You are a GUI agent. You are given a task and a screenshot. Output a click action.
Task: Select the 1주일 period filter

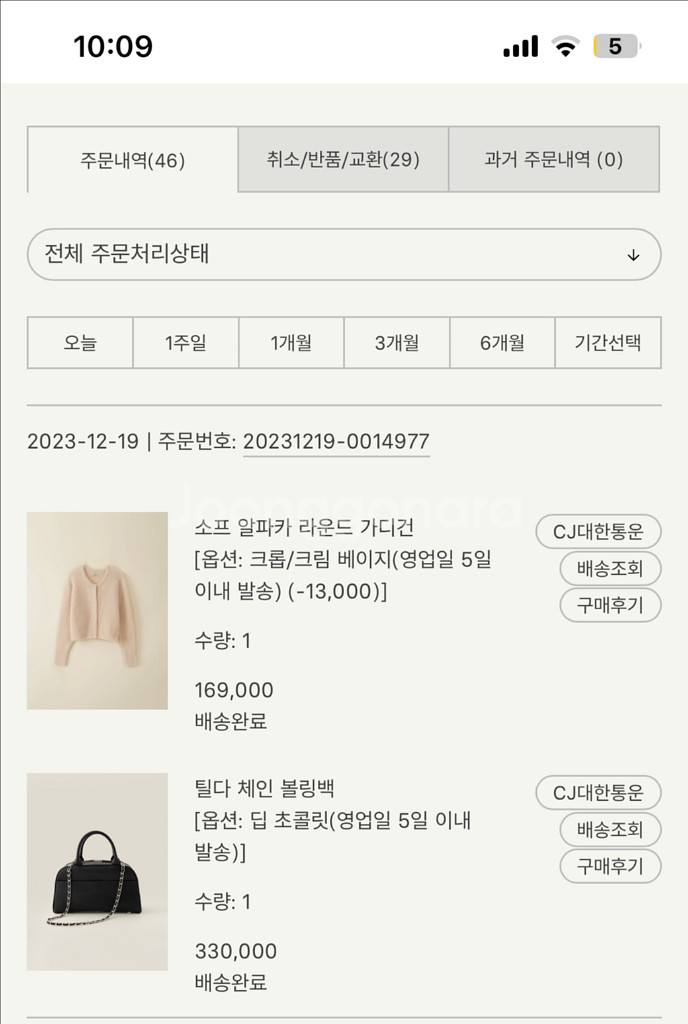pyautogui.click(x=184, y=343)
